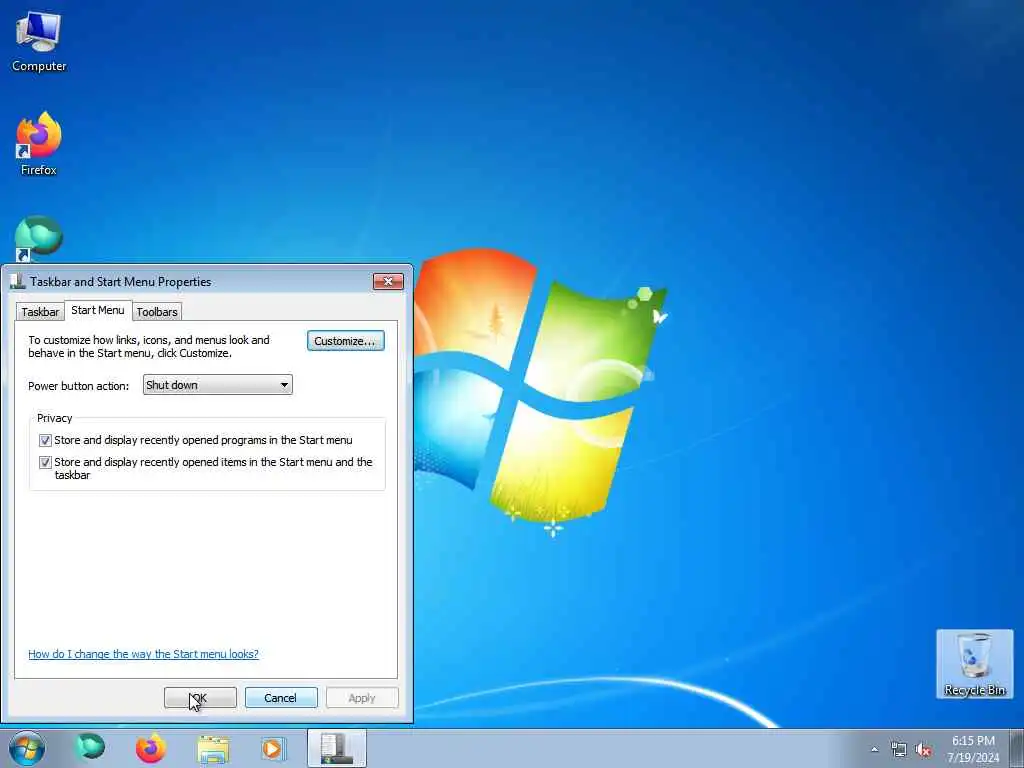Image resolution: width=1024 pixels, height=768 pixels.
Task: Switch to the Taskbar tab
Action: coord(40,312)
